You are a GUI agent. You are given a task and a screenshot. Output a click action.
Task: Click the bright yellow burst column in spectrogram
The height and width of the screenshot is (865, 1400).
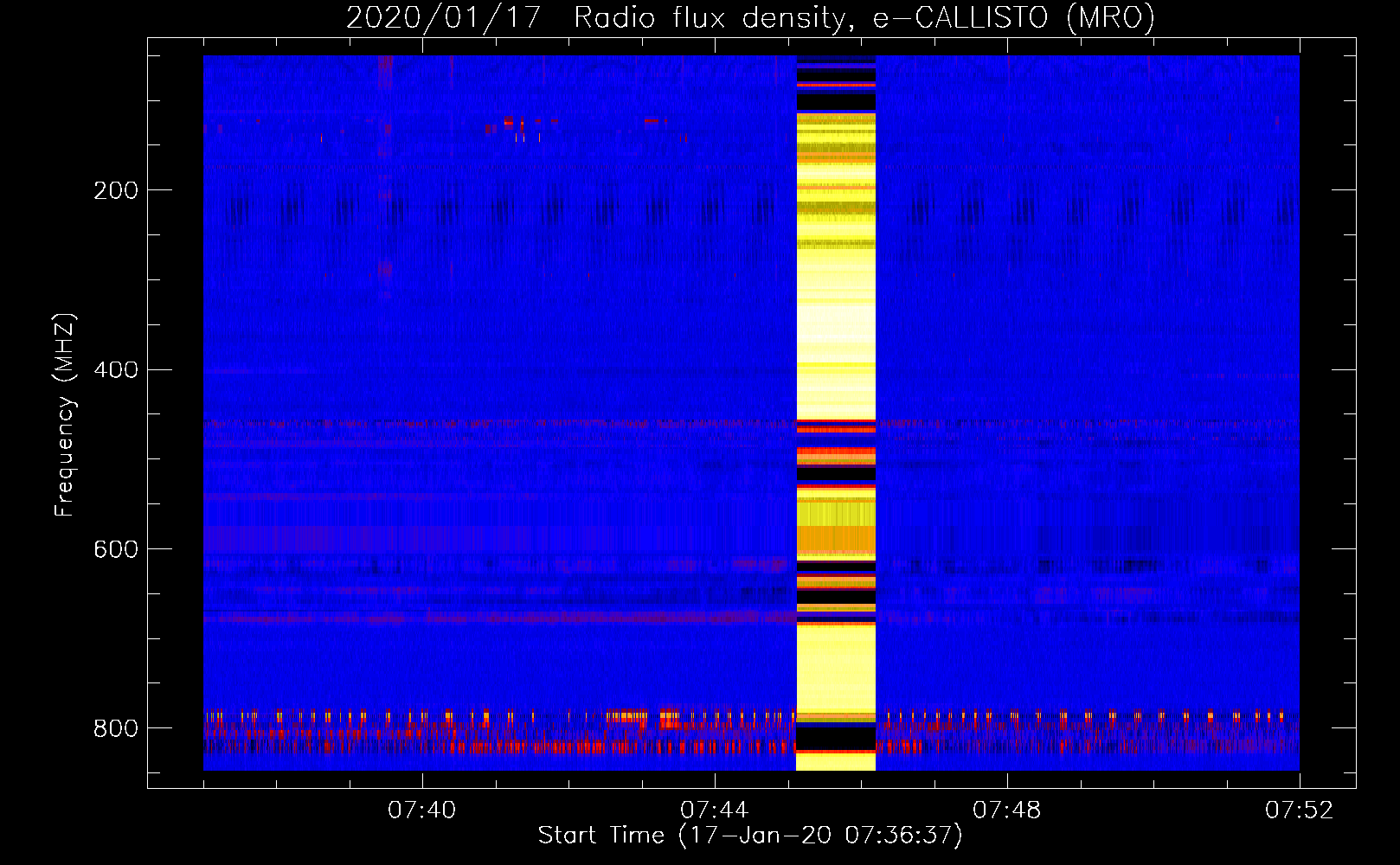pyautogui.click(x=836, y=413)
